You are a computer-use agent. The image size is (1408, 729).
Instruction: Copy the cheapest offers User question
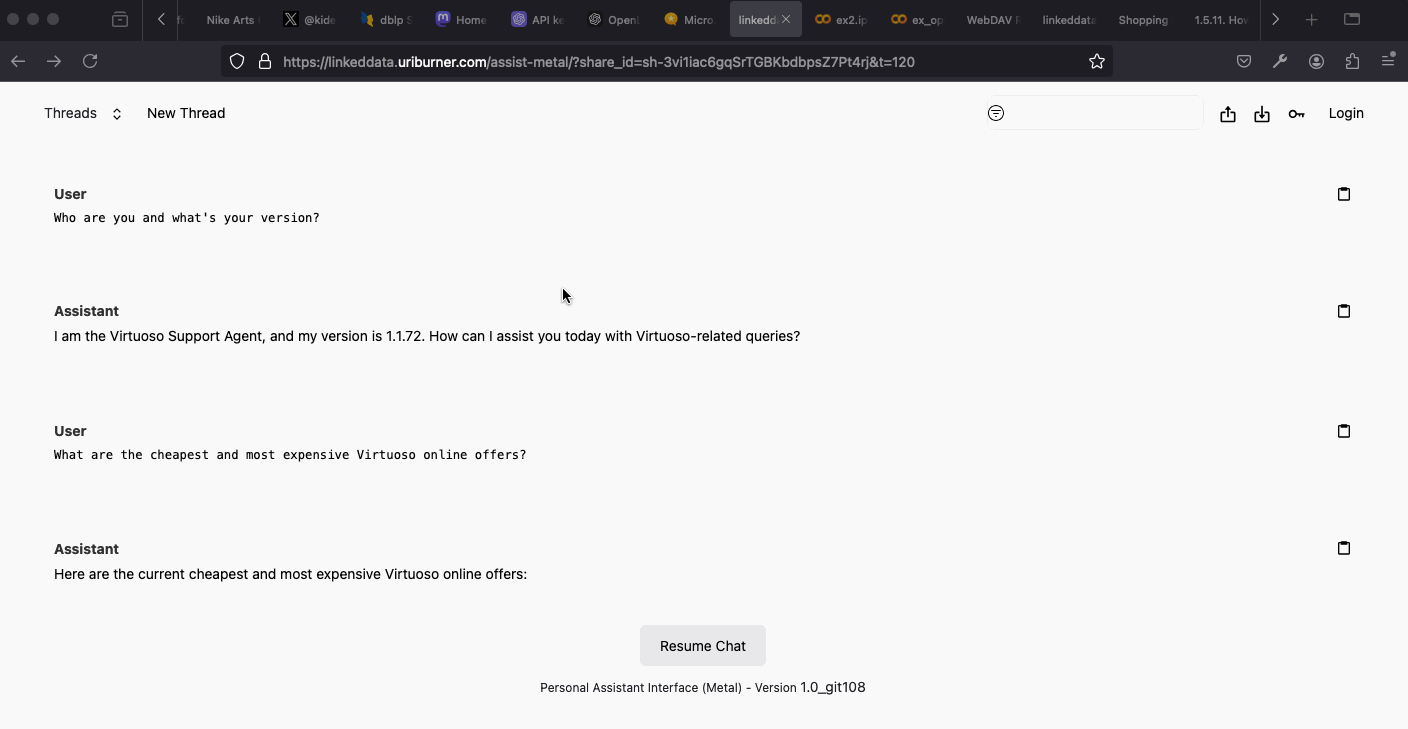tap(1344, 431)
